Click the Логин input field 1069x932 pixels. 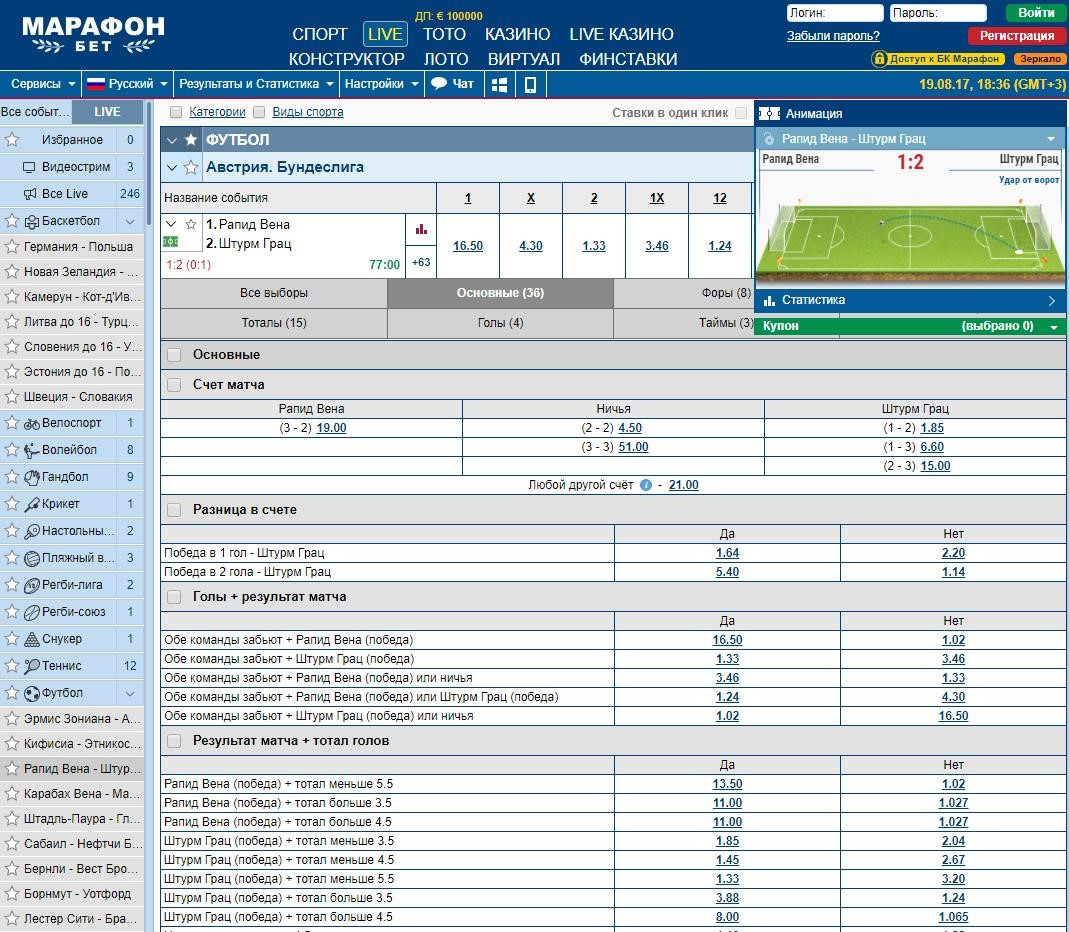point(835,13)
